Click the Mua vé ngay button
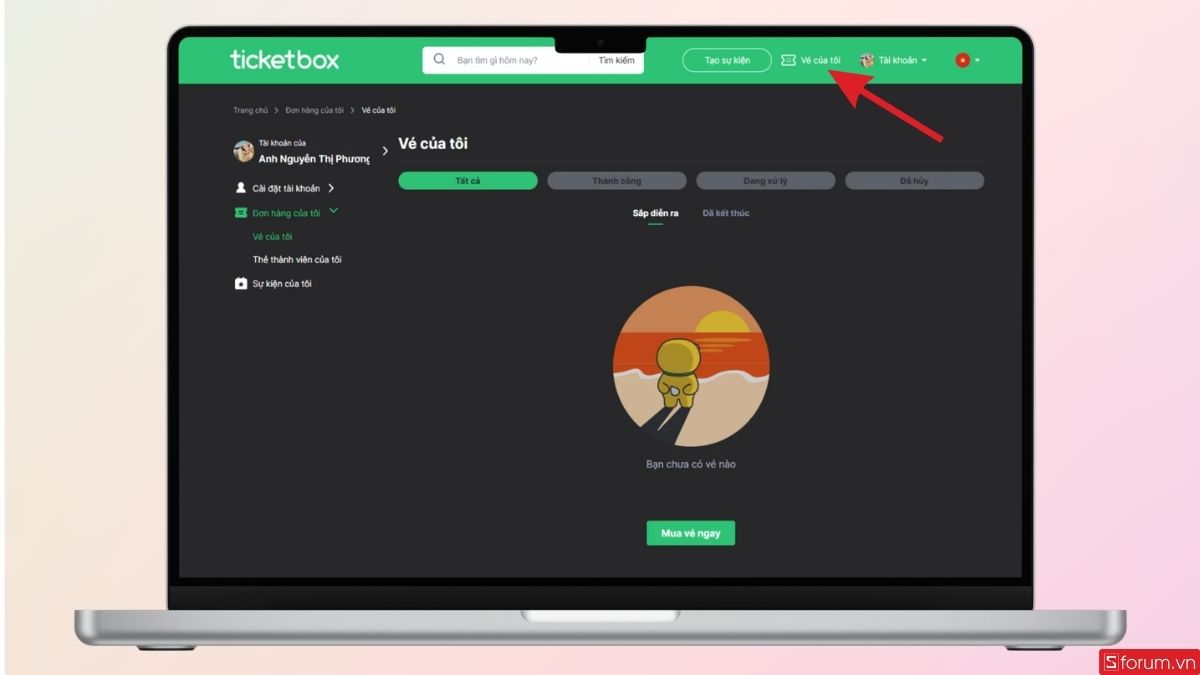The image size is (1200, 675). pos(691,533)
